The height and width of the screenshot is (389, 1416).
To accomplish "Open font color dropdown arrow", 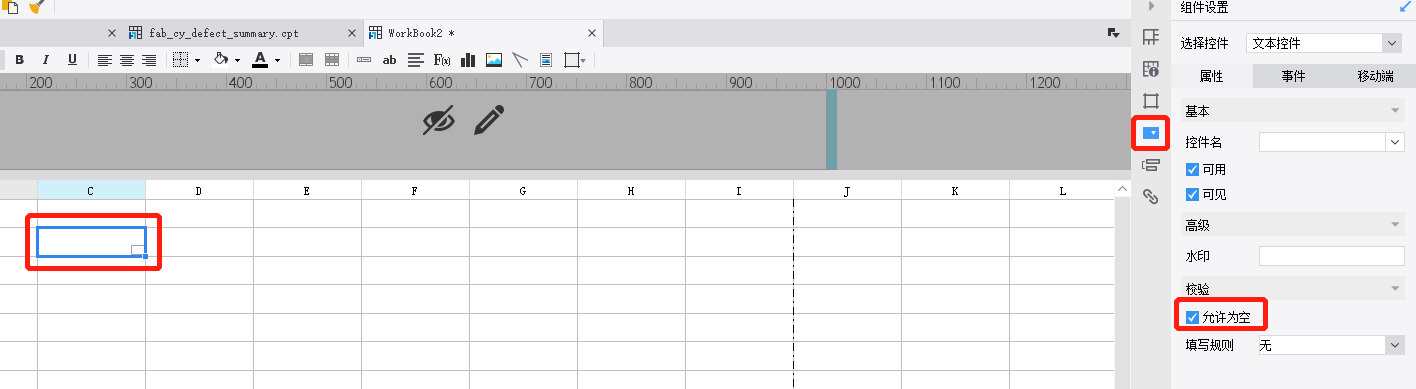I will (278, 61).
